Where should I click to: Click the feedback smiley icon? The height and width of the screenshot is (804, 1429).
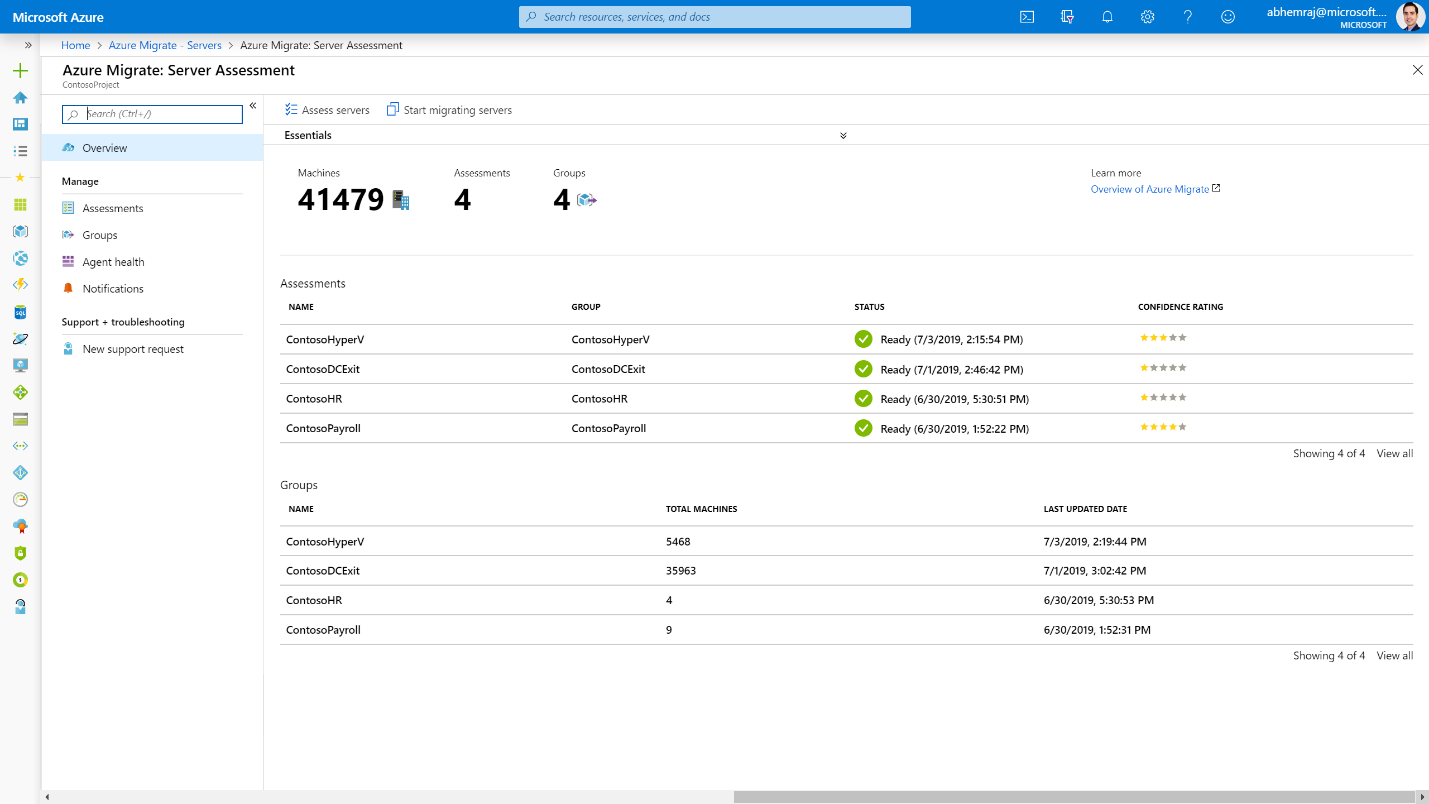1228,17
